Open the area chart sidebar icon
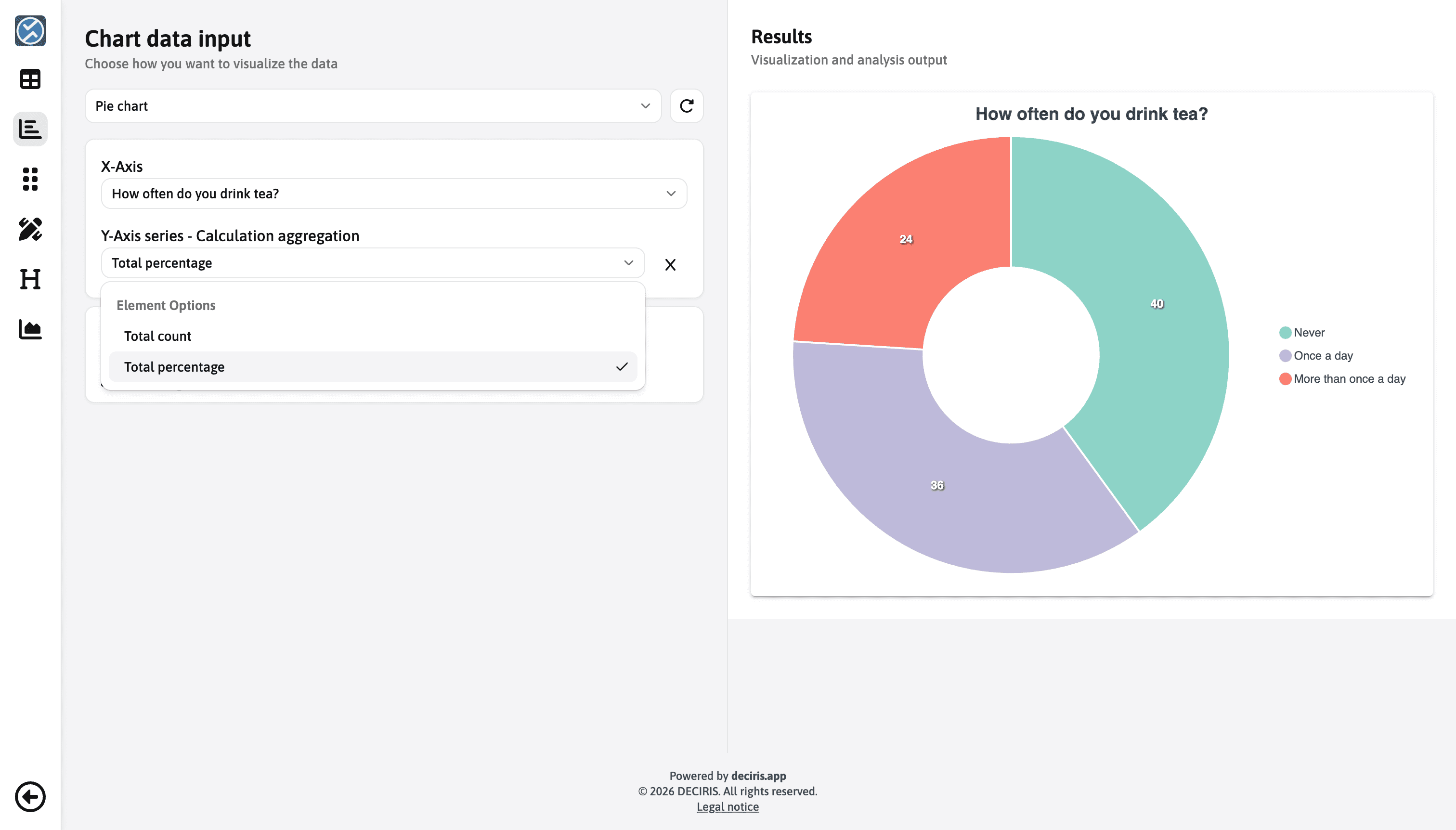1456x830 pixels. pyautogui.click(x=30, y=329)
